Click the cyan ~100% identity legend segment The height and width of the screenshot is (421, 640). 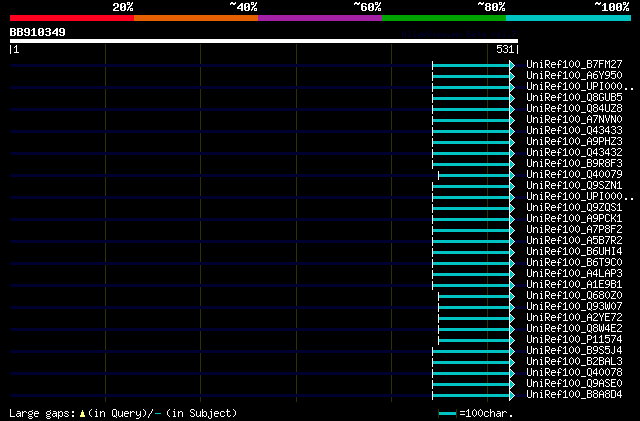click(569, 18)
